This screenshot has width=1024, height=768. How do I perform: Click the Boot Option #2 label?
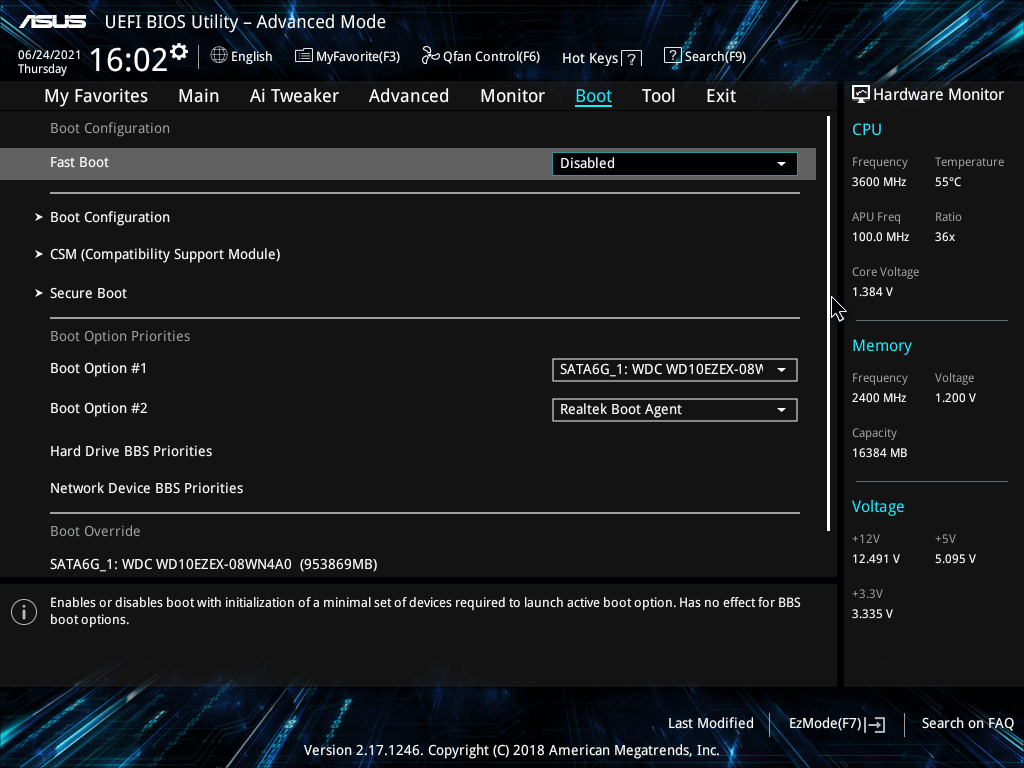click(x=99, y=408)
